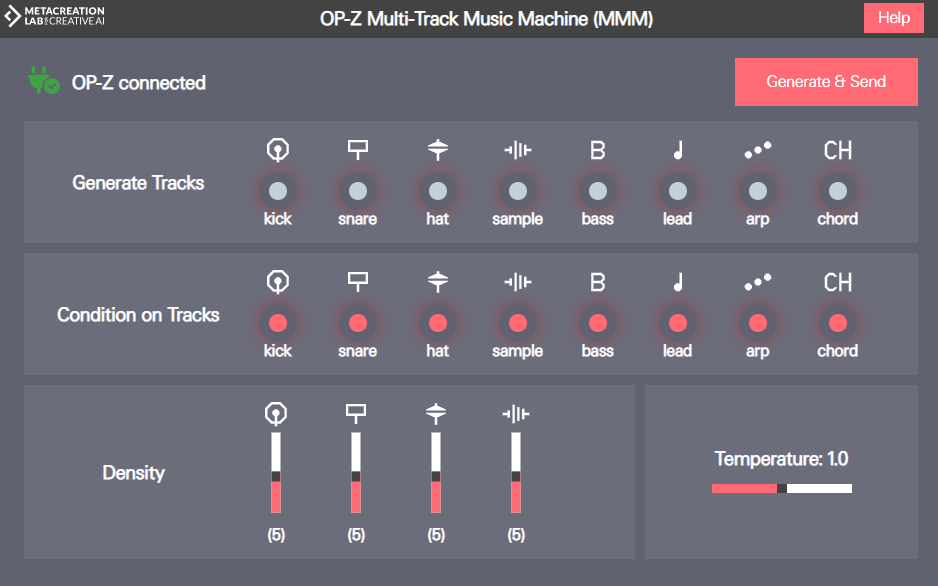Click the sample waveform icon in Generate Tracks
The height and width of the screenshot is (586, 938).
coord(517,149)
